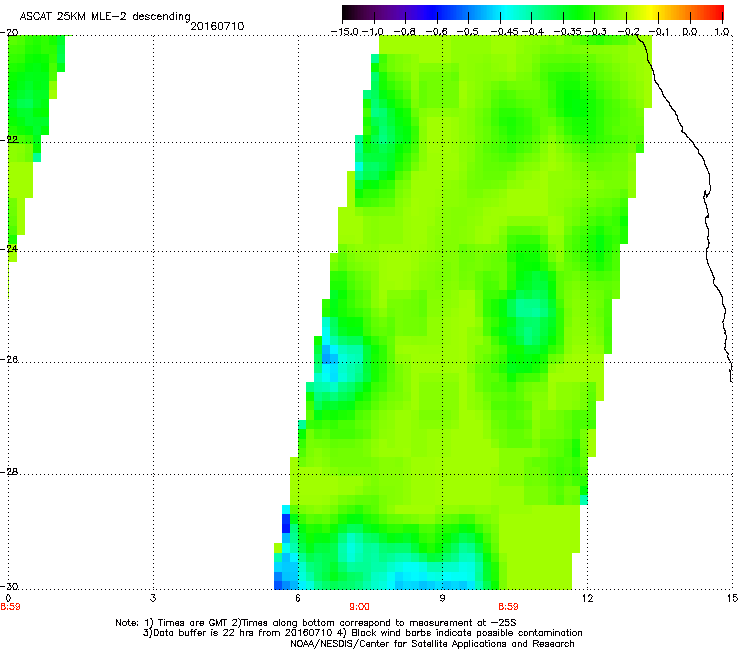Click the red '8:59' time under longitude 0

pyautogui.click(x=10, y=607)
